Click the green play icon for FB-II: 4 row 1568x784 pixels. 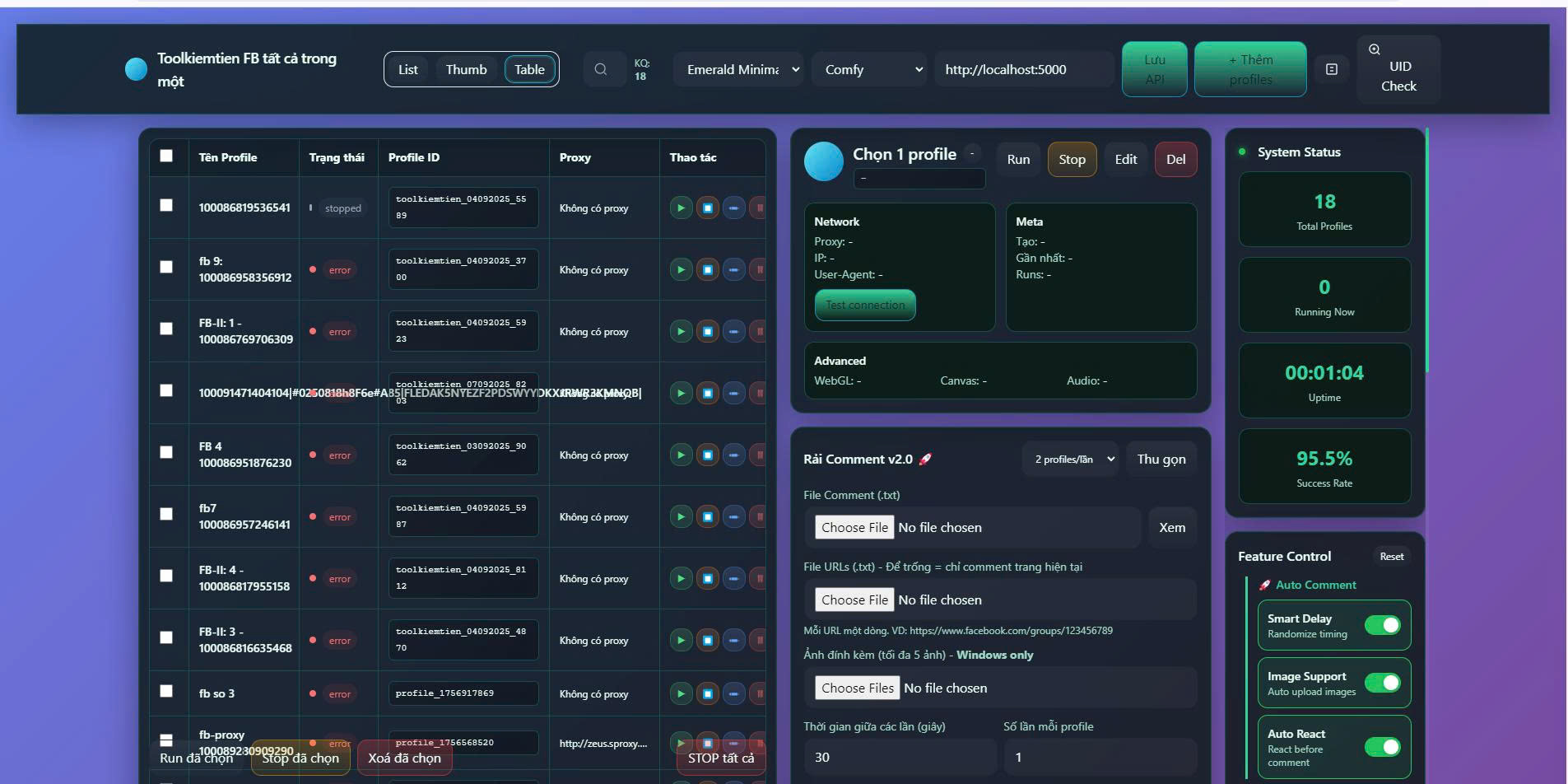pyautogui.click(x=681, y=579)
